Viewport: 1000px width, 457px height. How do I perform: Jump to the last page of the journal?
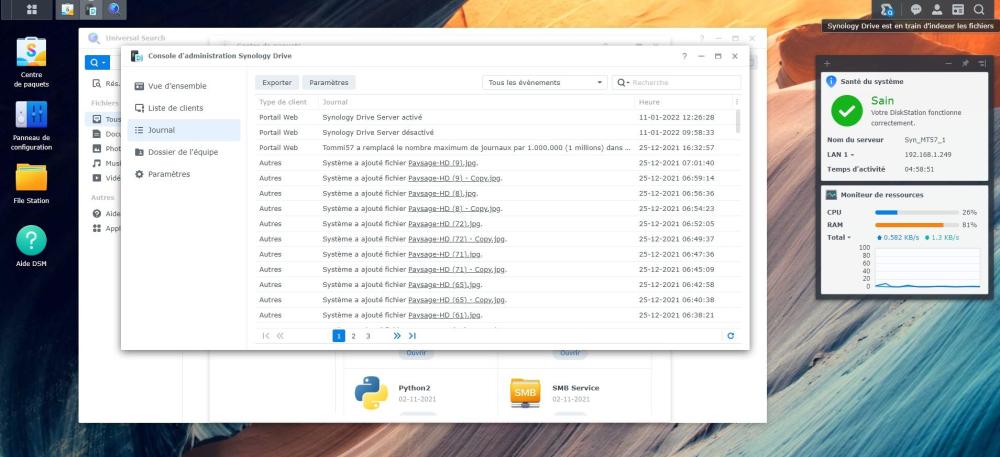[412, 336]
